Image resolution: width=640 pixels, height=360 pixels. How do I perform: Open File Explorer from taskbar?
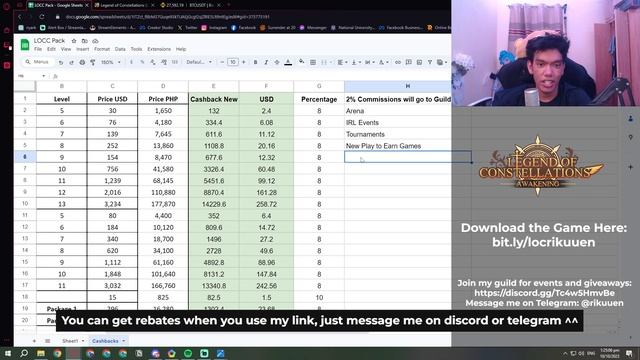pyautogui.click(x=41, y=353)
